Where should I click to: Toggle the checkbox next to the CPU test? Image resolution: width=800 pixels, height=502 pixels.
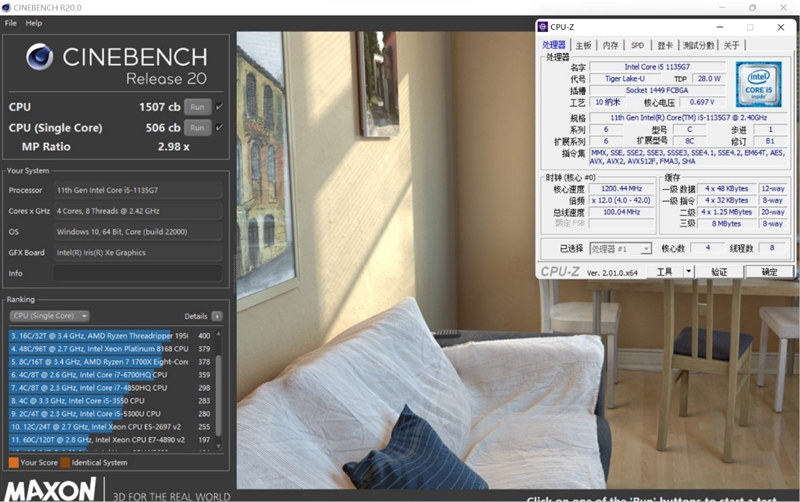[219, 107]
